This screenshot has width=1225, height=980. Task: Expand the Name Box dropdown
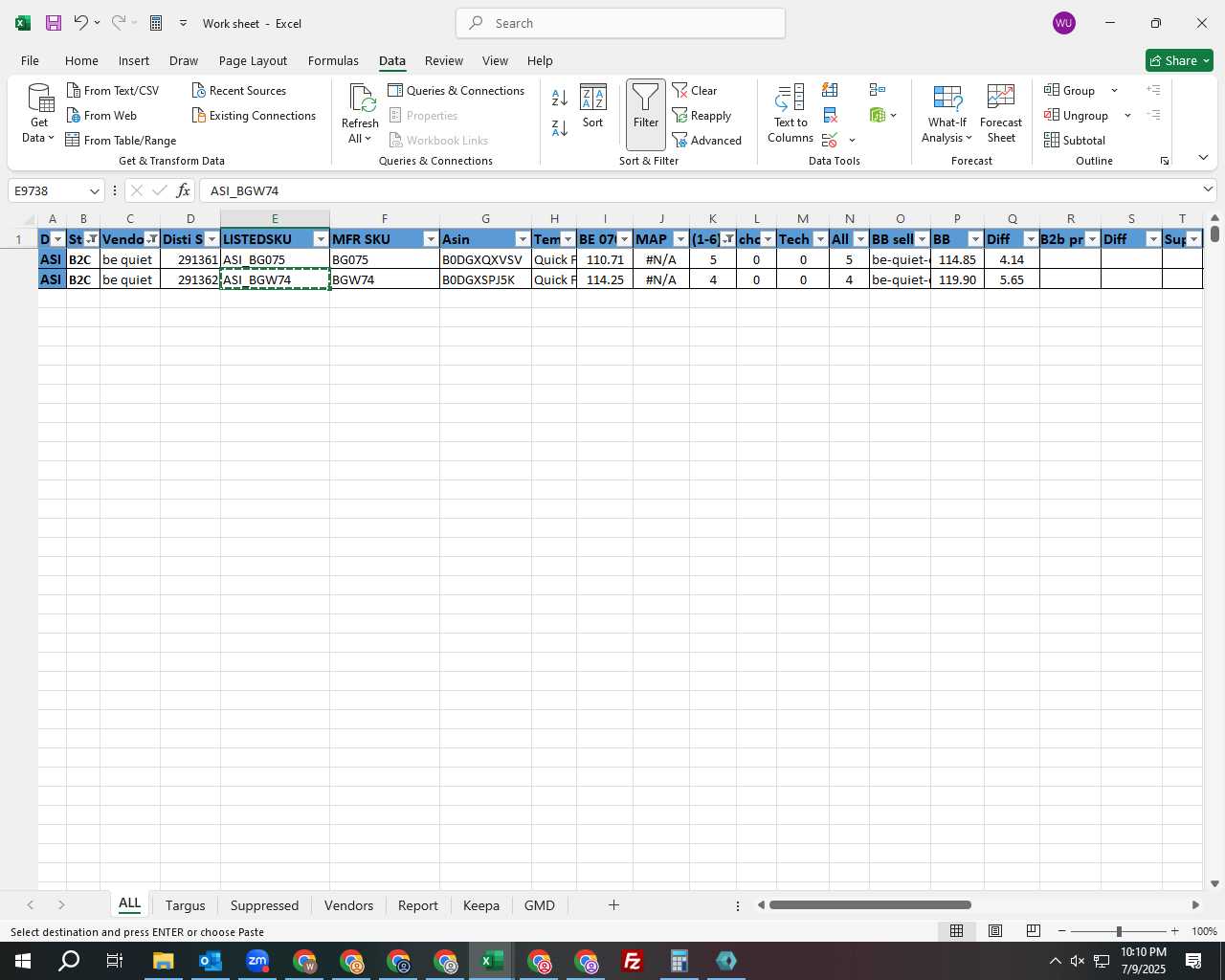[x=94, y=190]
